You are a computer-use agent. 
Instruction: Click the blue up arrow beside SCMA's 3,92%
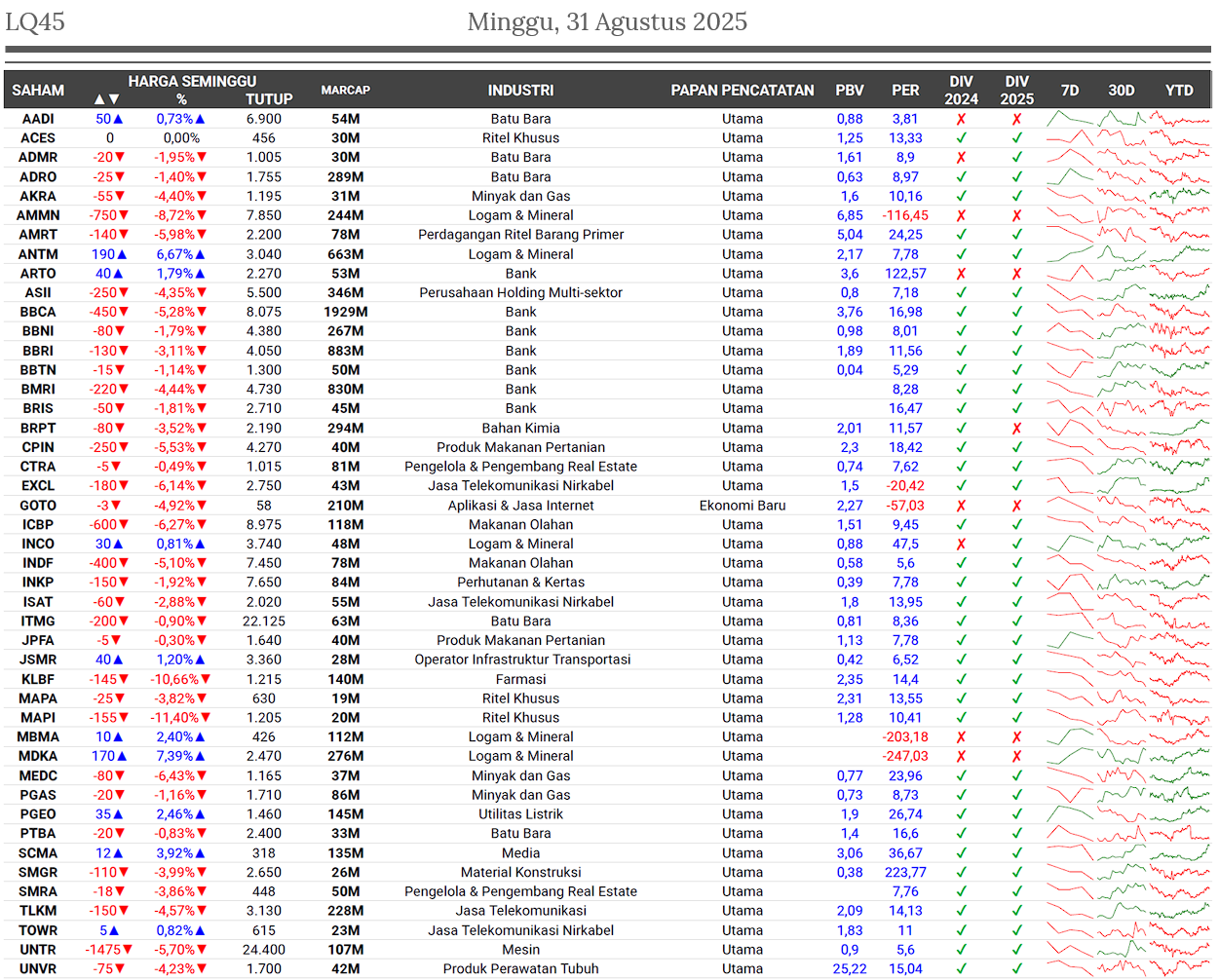[x=200, y=853]
